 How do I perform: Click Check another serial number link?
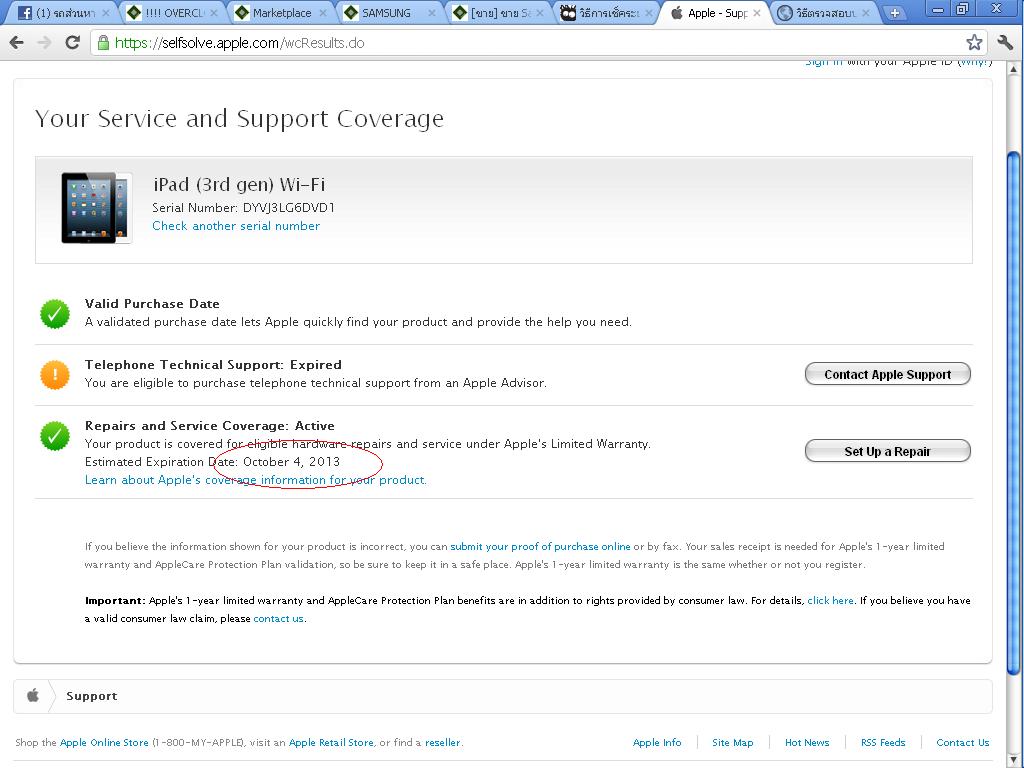coord(236,226)
